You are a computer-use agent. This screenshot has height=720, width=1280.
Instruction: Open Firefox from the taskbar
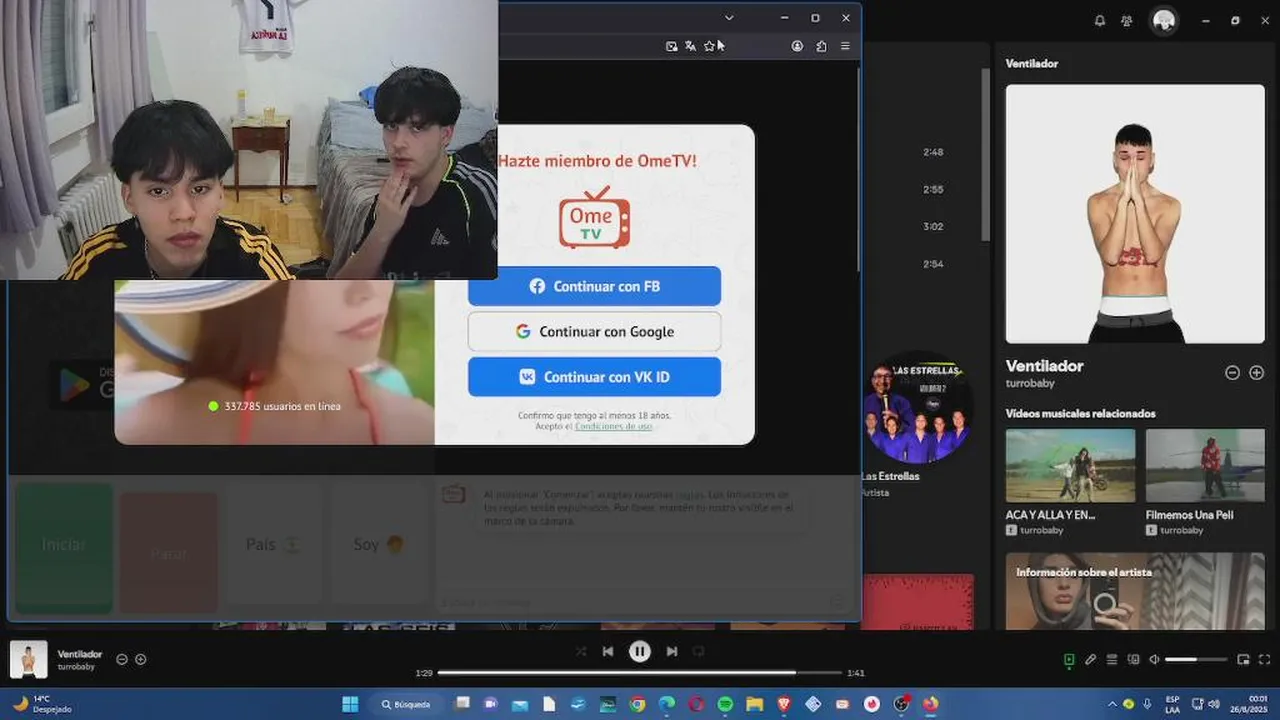click(x=930, y=704)
